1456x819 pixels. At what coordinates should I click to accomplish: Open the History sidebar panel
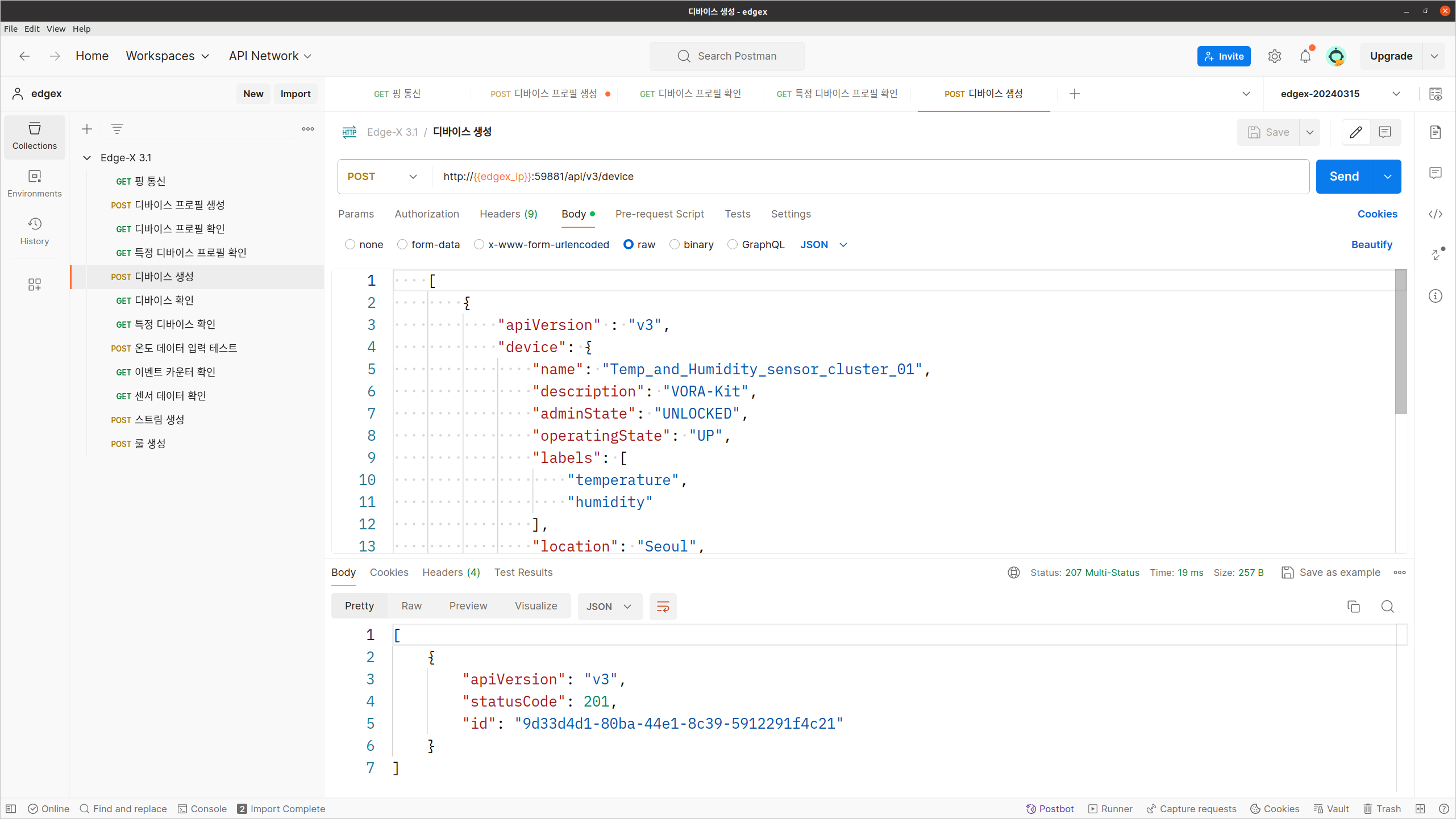click(x=35, y=231)
